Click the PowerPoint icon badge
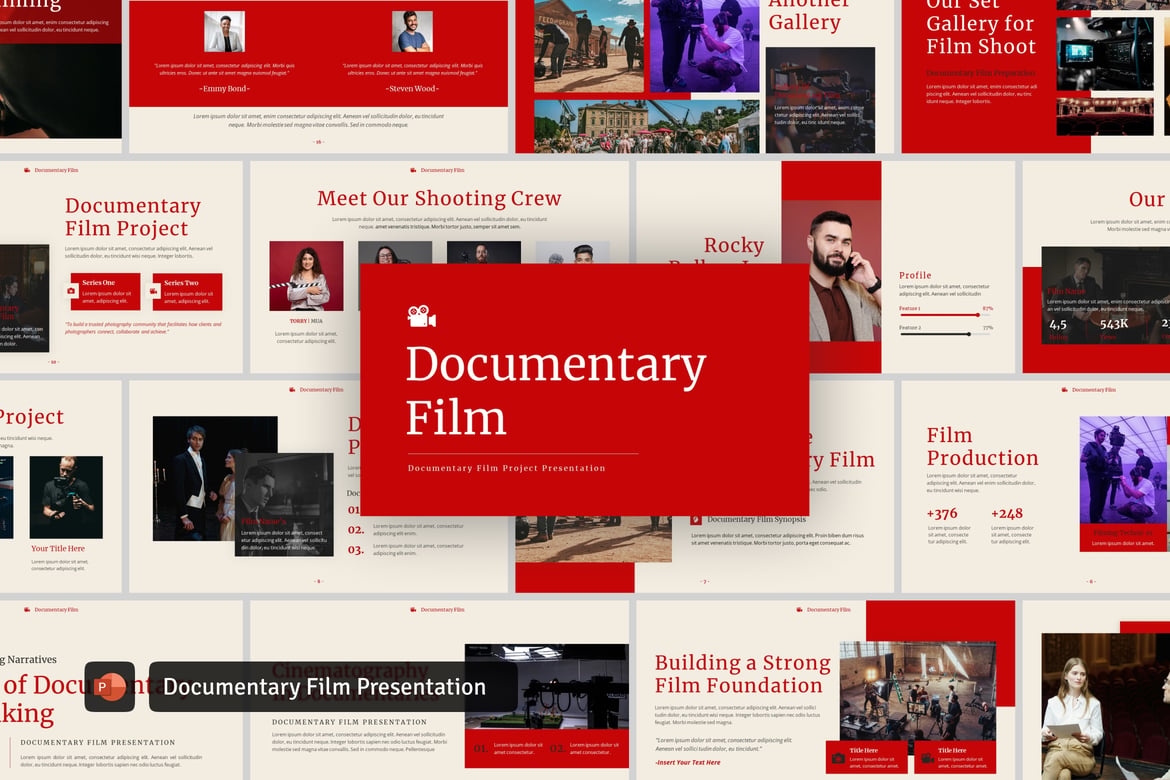This screenshot has width=1170, height=780. coord(110,686)
